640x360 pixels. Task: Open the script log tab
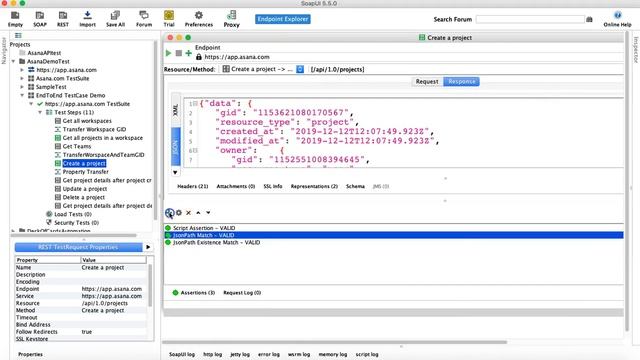(x=367, y=354)
